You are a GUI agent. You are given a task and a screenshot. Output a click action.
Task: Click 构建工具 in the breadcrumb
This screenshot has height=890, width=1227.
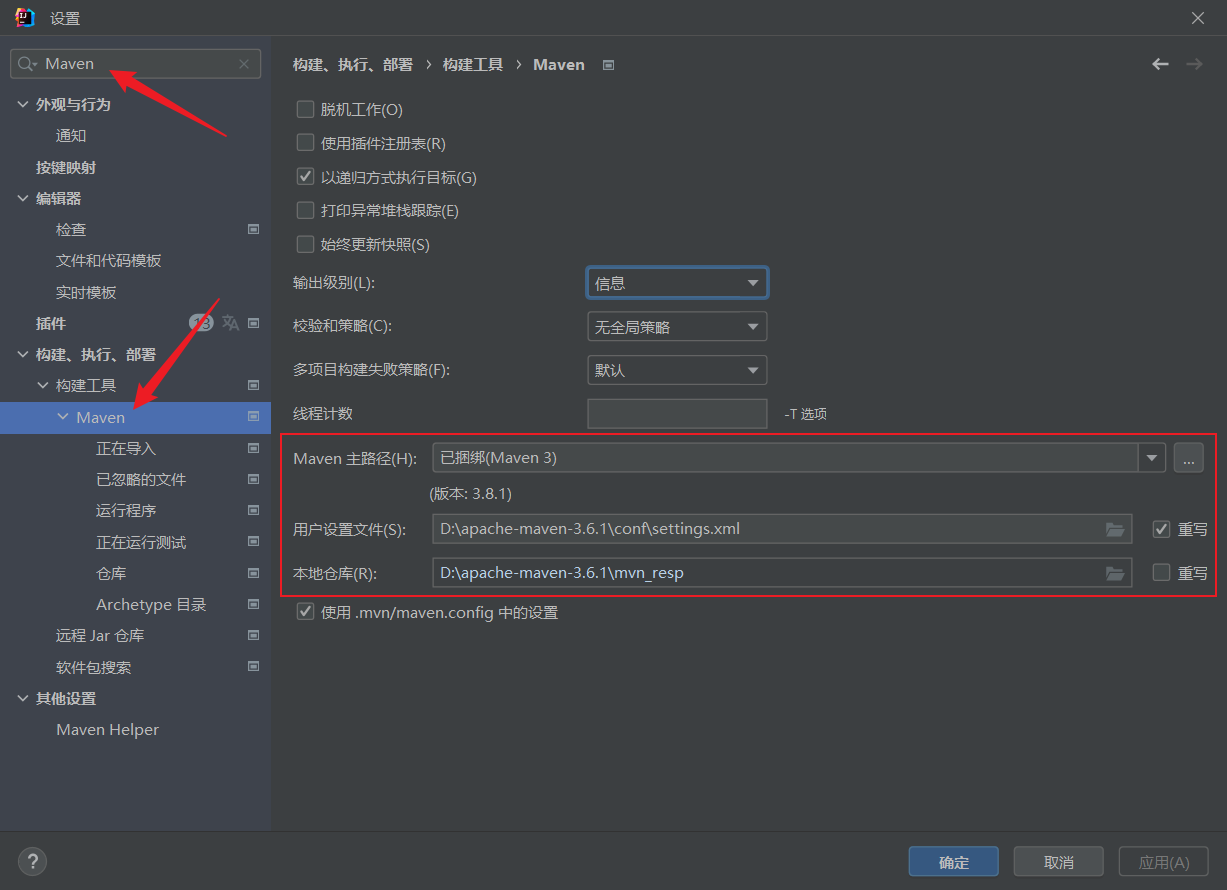click(x=473, y=64)
